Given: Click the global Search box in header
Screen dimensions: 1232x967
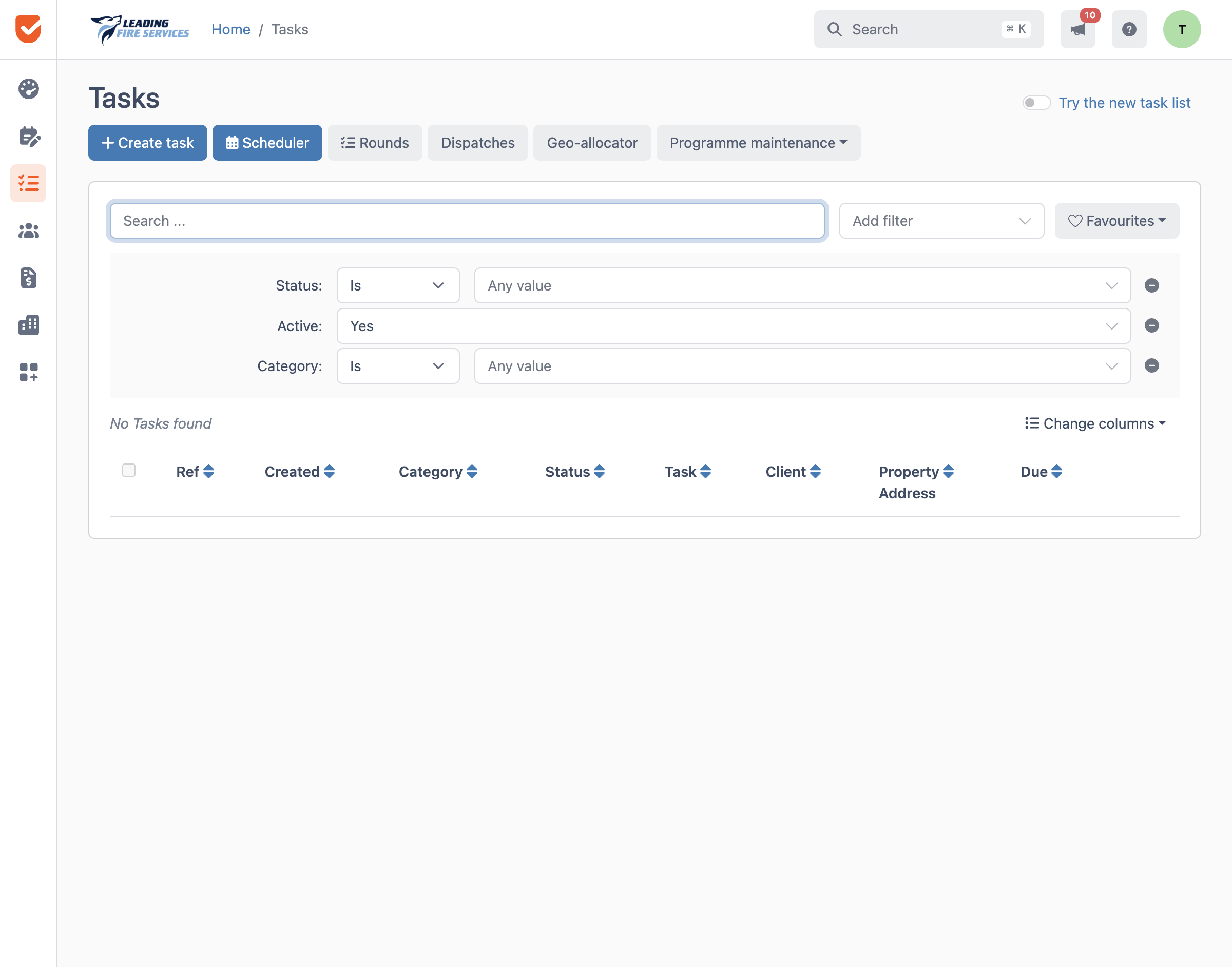Looking at the screenshot, I should point(929,29).
